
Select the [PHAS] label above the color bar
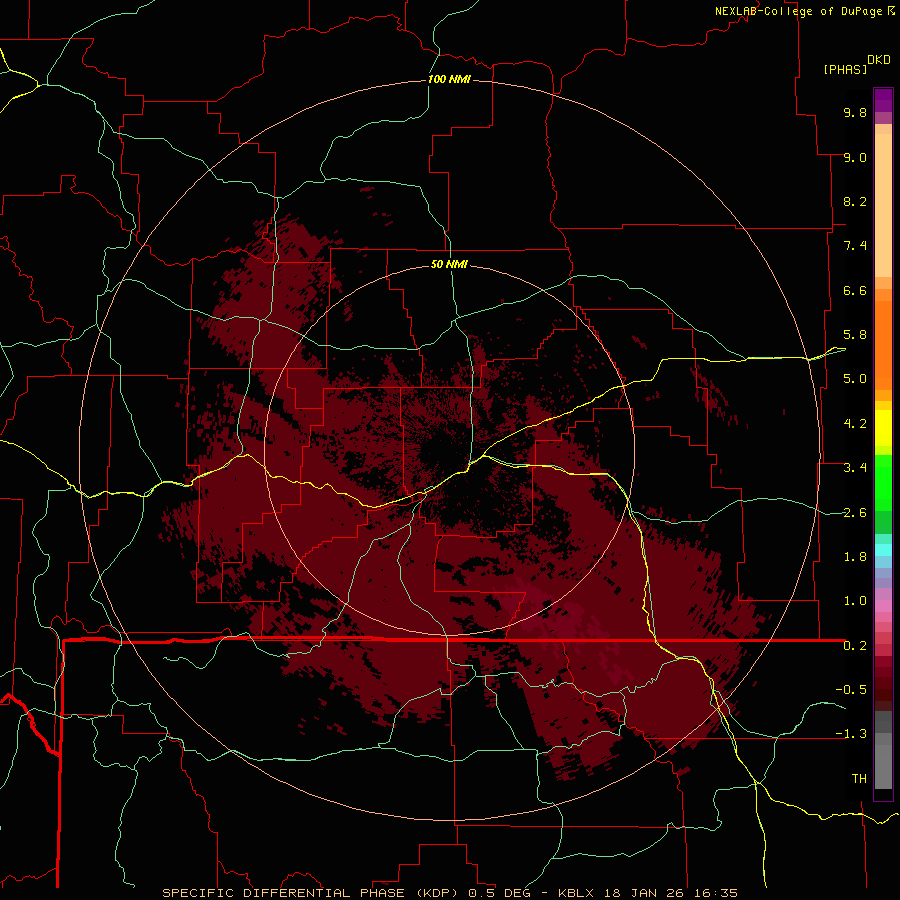[x=845, y=69]
